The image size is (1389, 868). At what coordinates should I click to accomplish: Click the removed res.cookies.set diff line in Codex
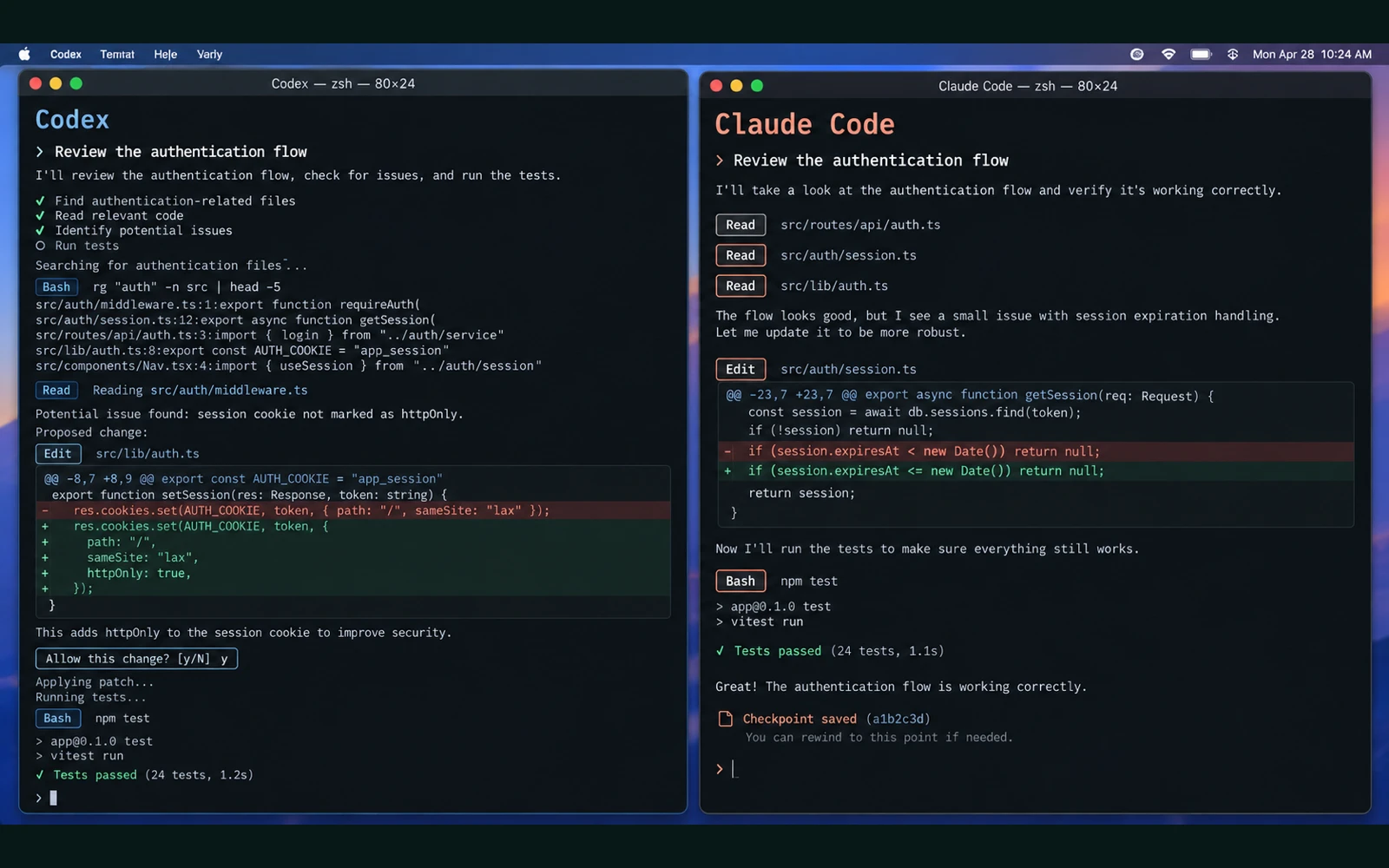tap(353, 510)
